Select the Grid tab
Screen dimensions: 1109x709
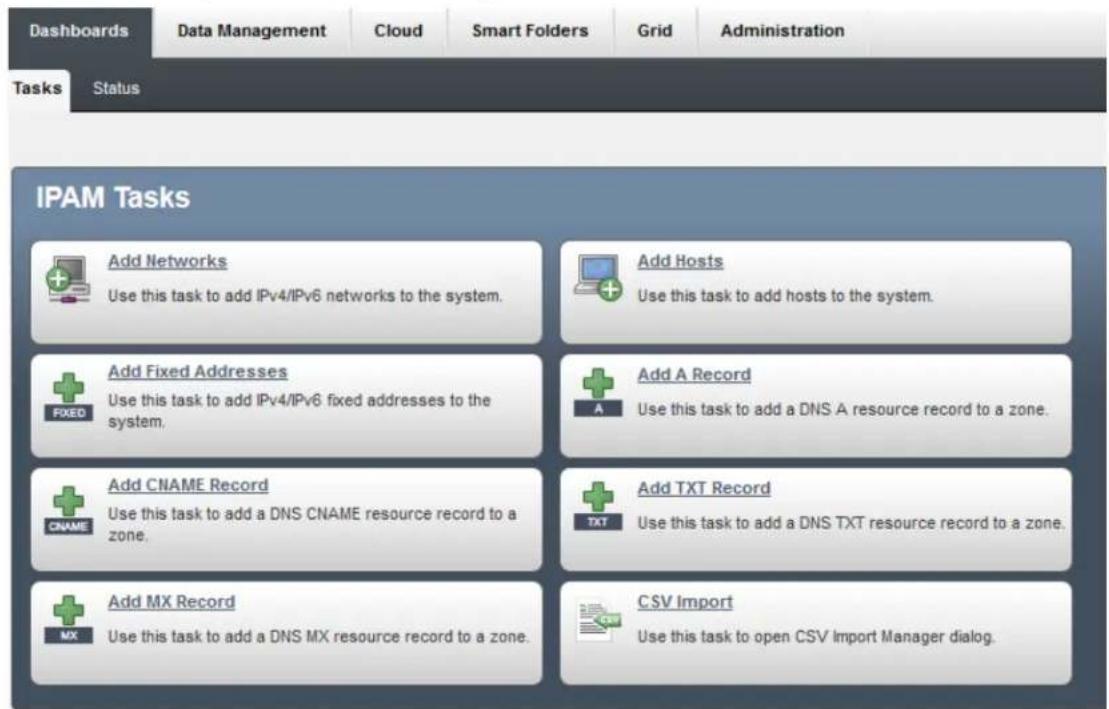[655, 31]
